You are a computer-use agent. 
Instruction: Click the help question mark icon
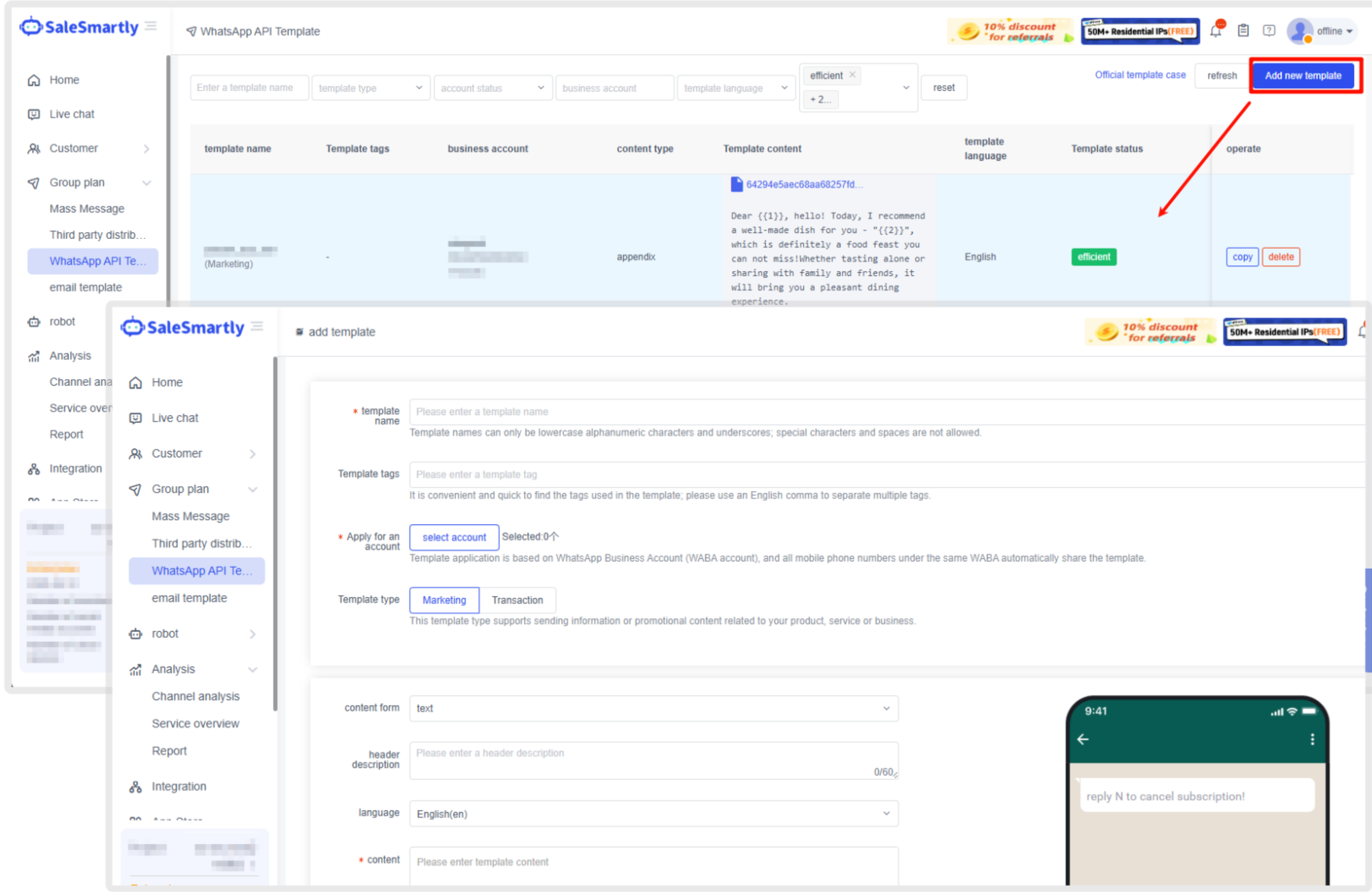coord(1269,31)
